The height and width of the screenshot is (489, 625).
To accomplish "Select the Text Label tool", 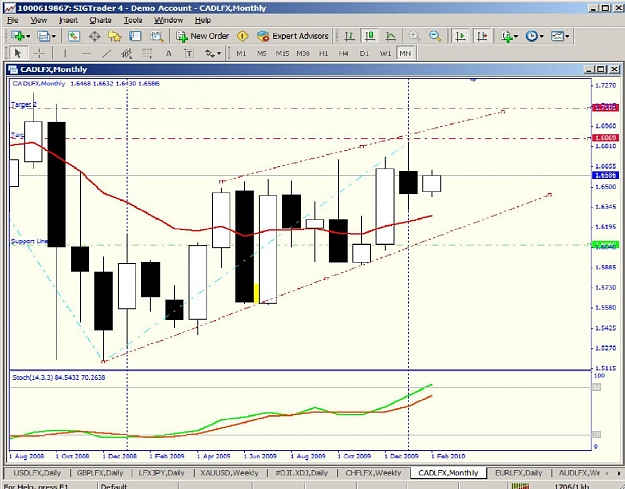I will [x=189, y=53].
